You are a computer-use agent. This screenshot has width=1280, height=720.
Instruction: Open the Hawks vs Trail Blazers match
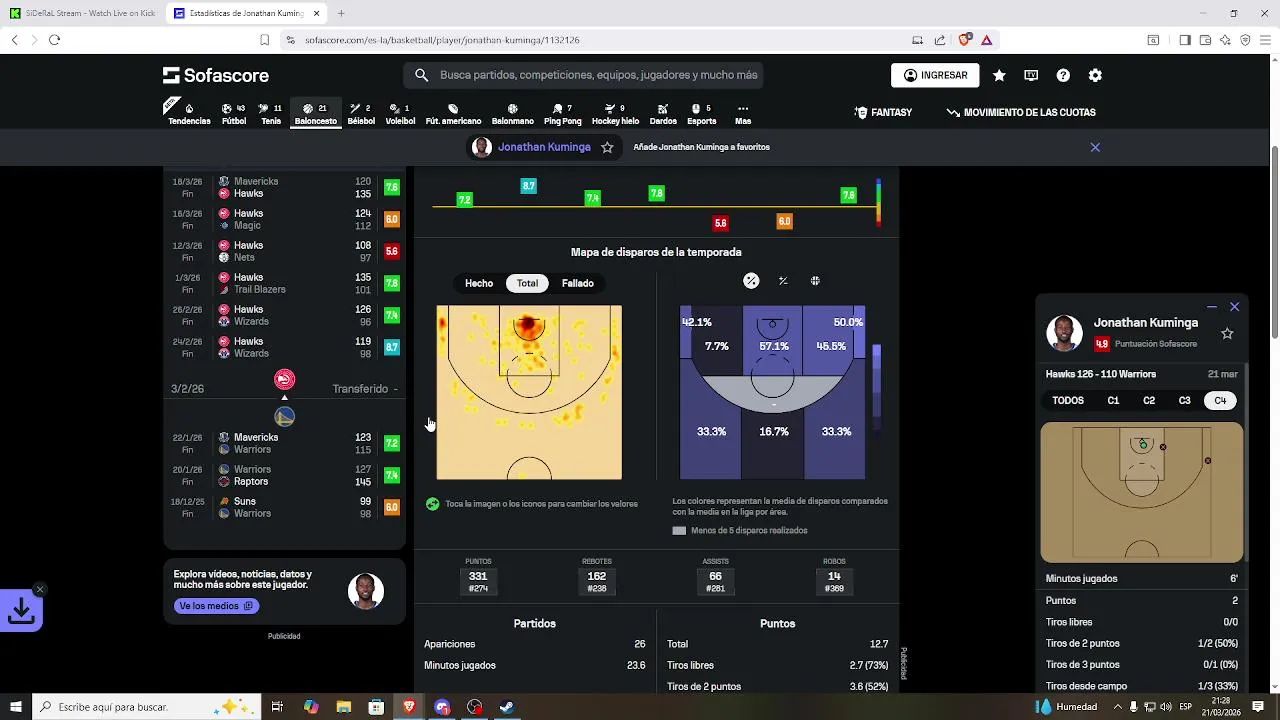click(284, 284)
